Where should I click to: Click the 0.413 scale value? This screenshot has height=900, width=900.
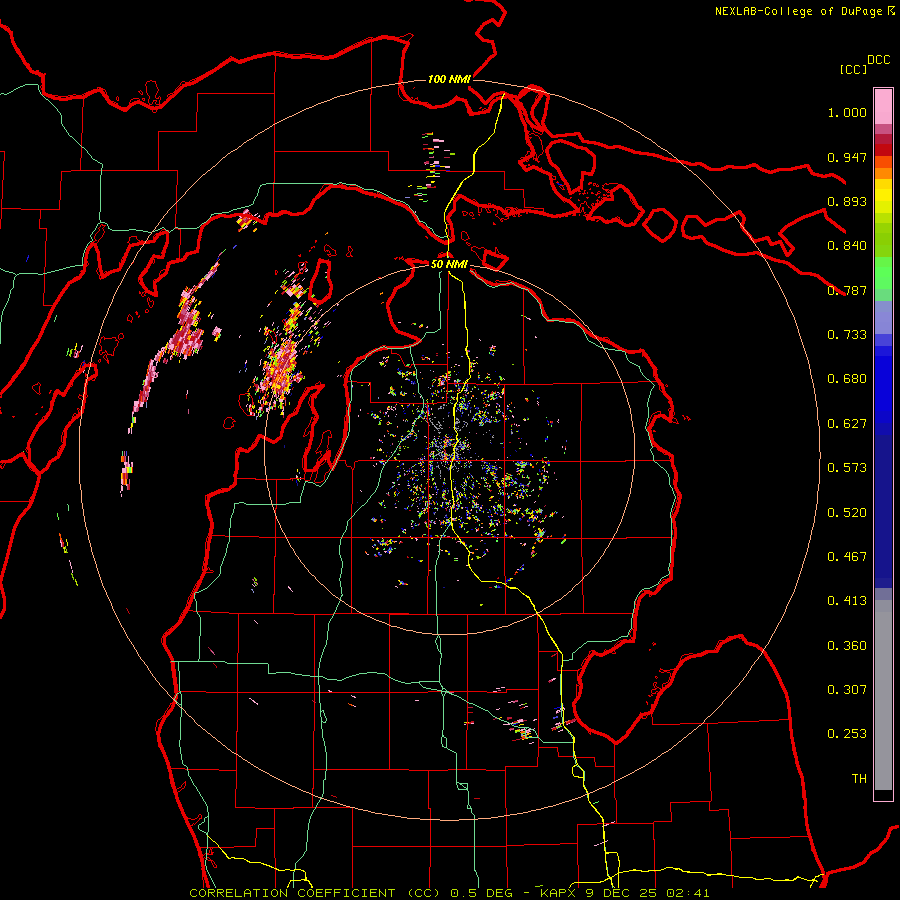click(847, 601)
